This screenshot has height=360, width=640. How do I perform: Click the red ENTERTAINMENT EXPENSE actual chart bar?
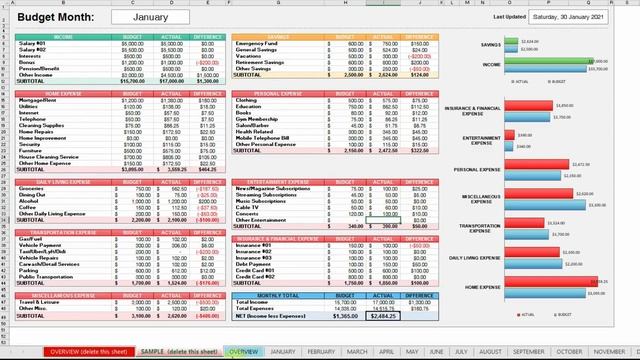[x=509, y=135]
